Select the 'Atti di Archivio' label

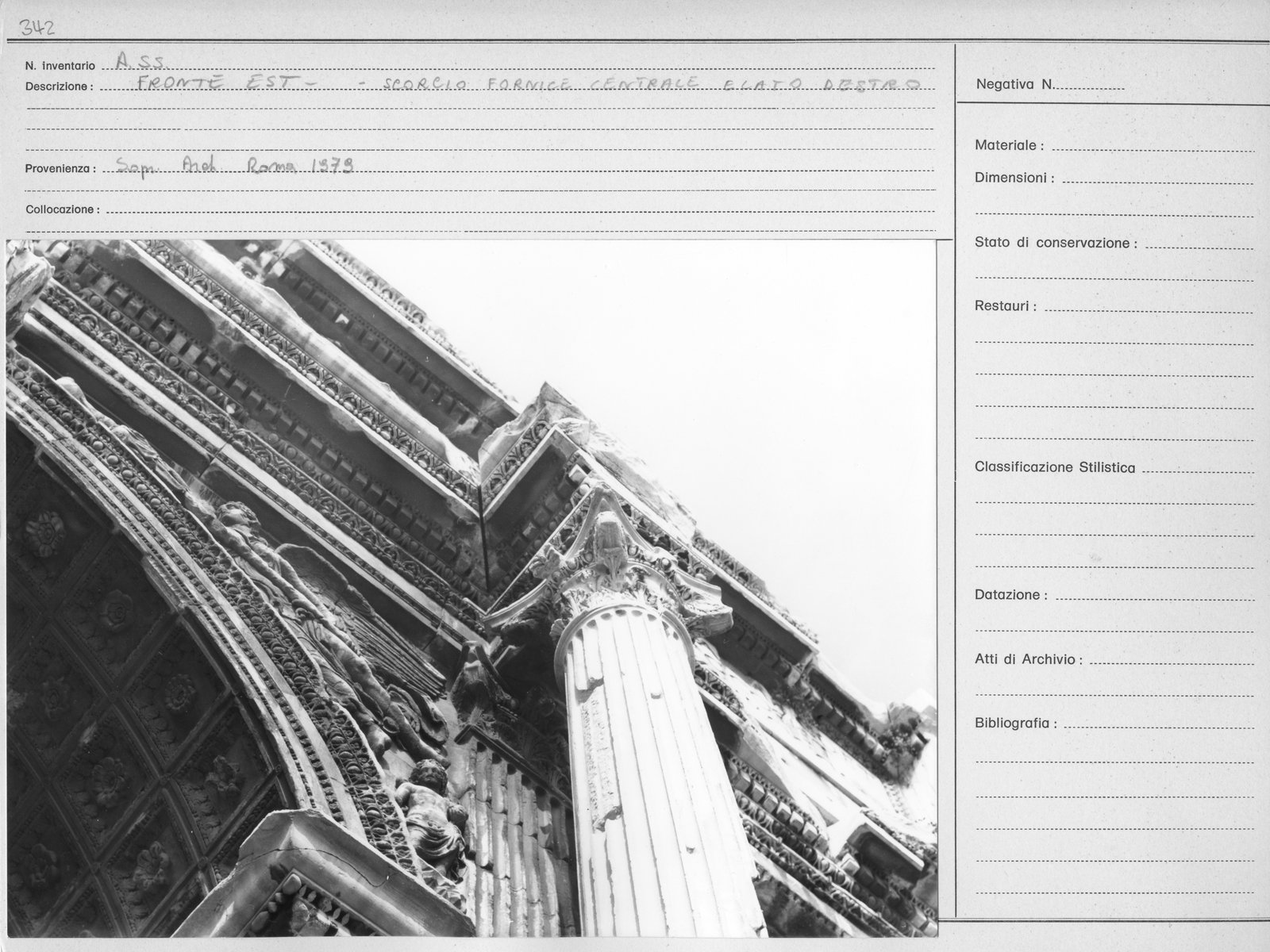[1029, 659]
